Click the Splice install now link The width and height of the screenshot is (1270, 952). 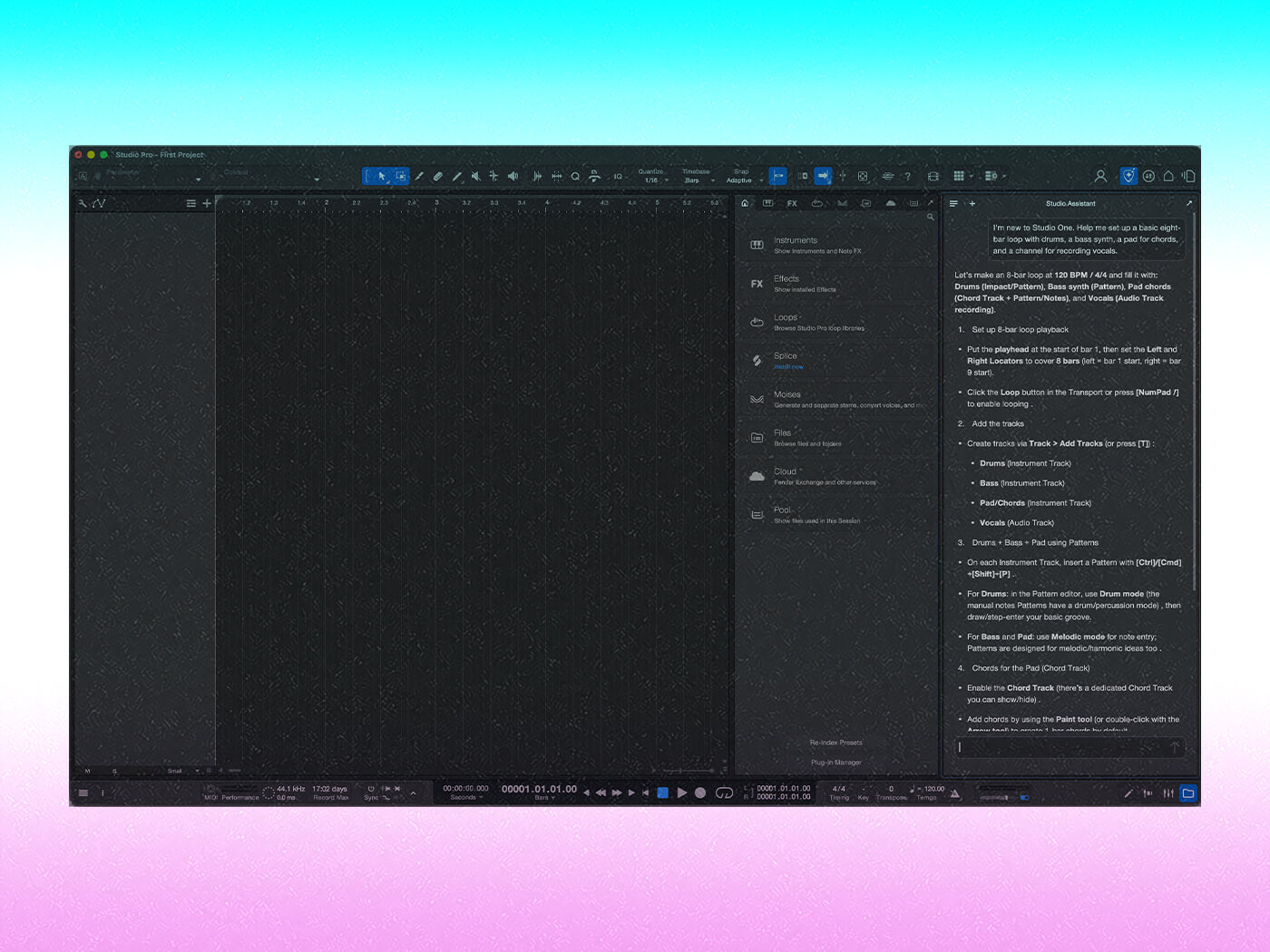tap(788, 367)
